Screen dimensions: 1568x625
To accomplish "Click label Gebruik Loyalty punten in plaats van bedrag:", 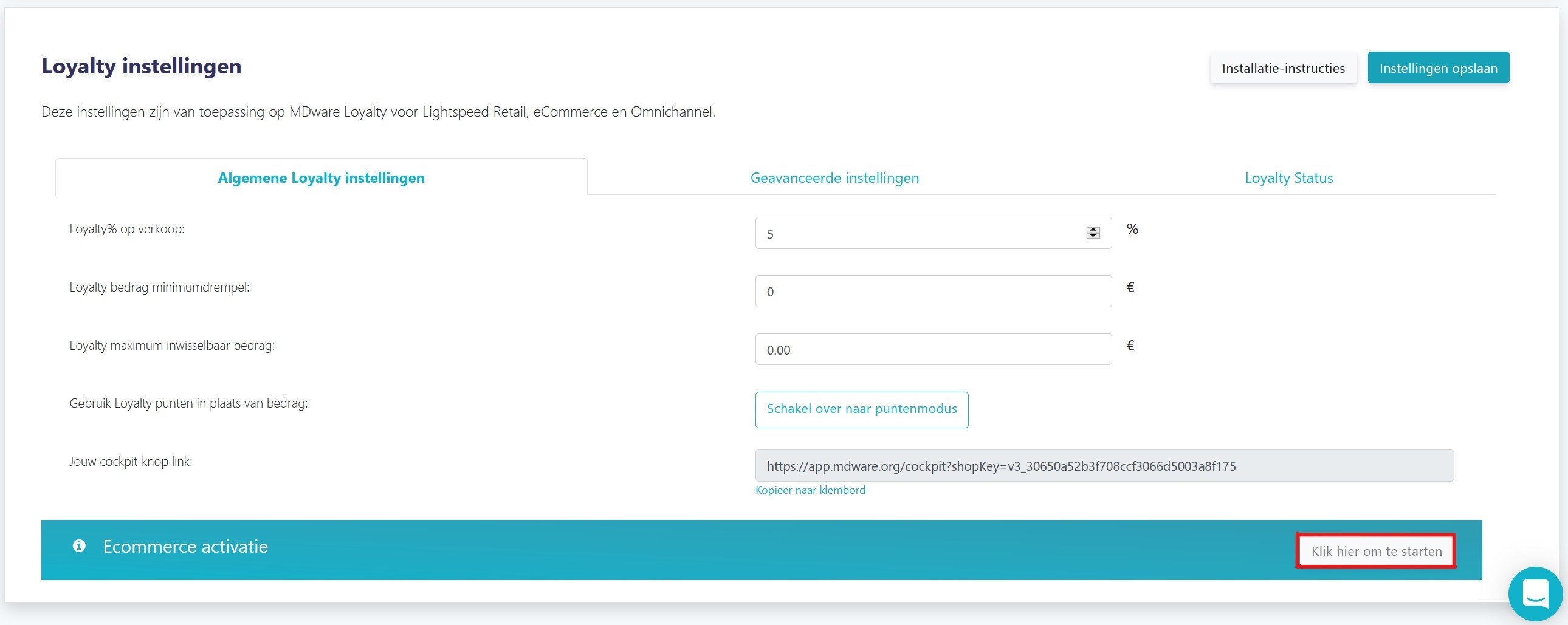I will 188,403.
